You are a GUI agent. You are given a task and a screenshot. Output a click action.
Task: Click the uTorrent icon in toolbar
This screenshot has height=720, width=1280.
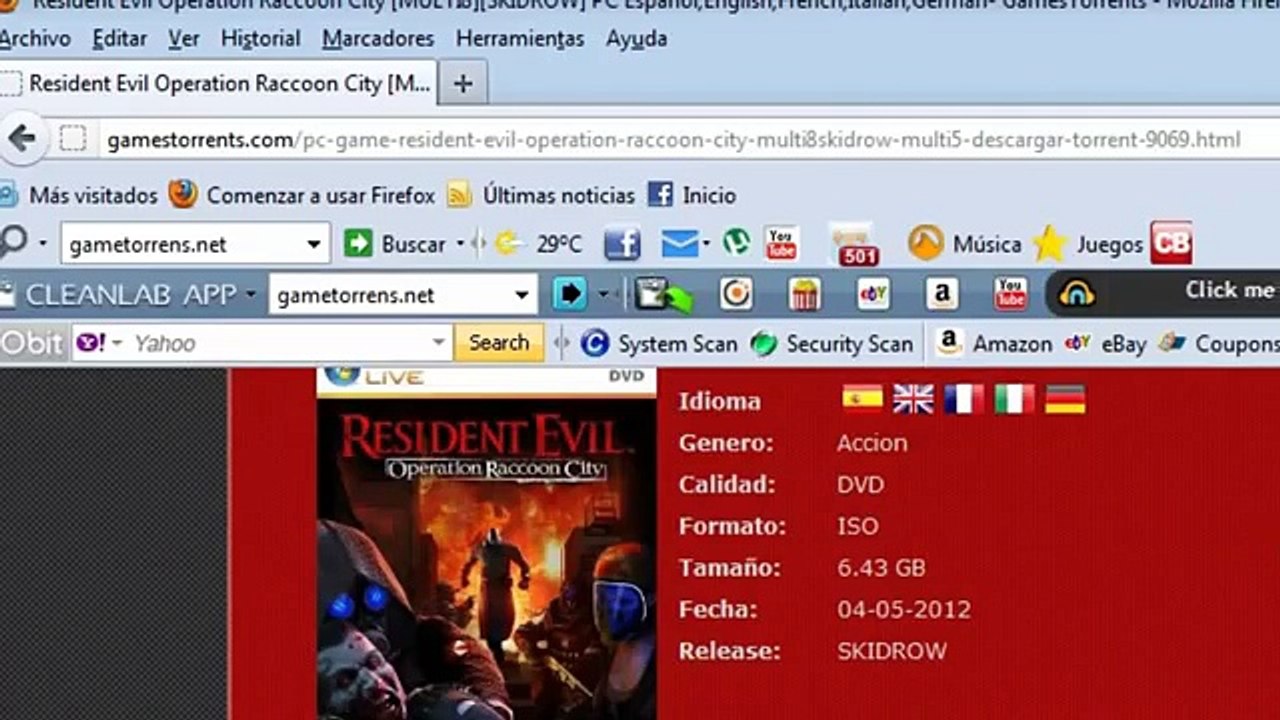coord(736,242)
